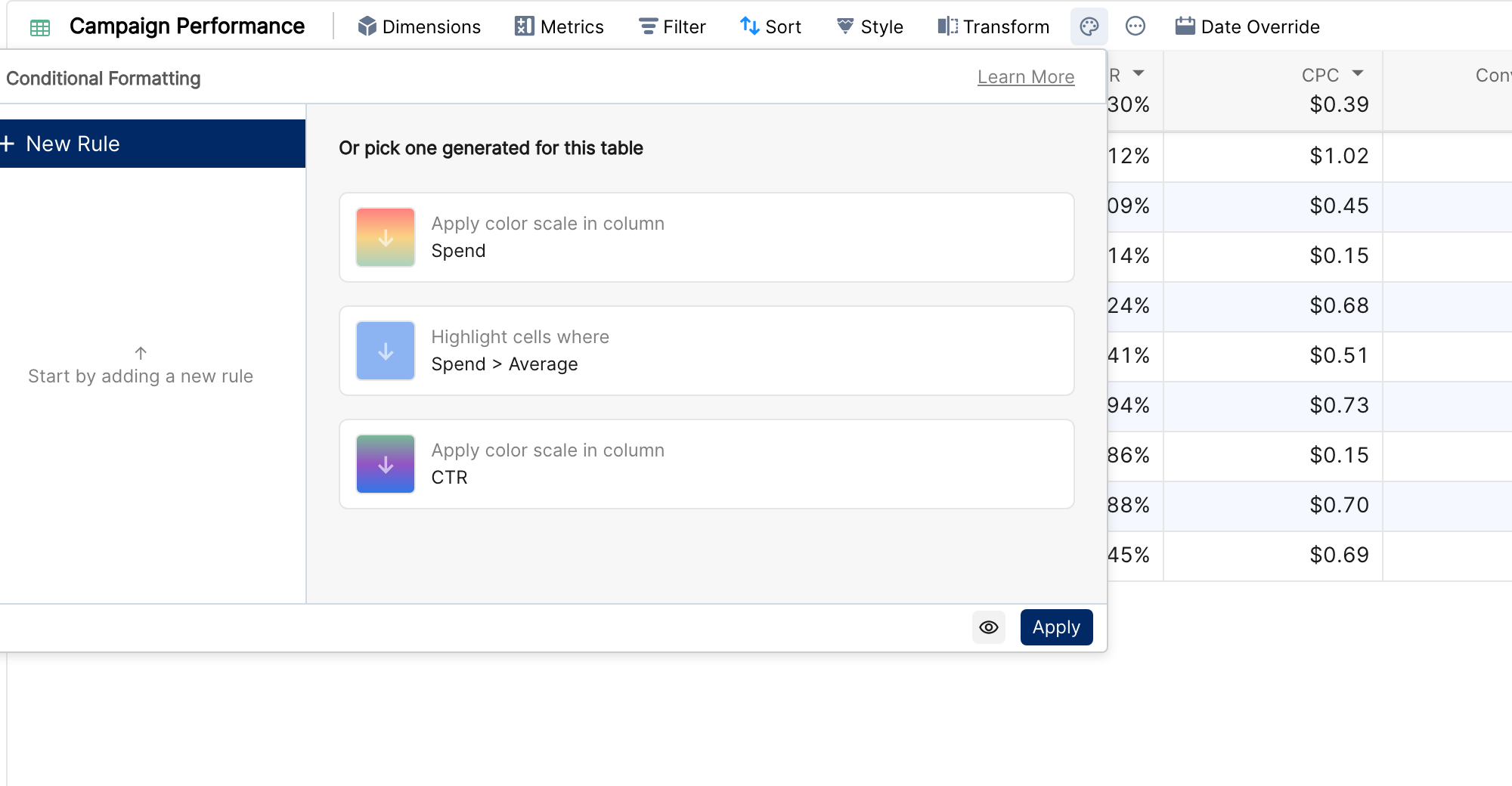The height and width of the screenshot is (786, 1512).
Task: Select the Spend color scale swatch
Action: 386,237
